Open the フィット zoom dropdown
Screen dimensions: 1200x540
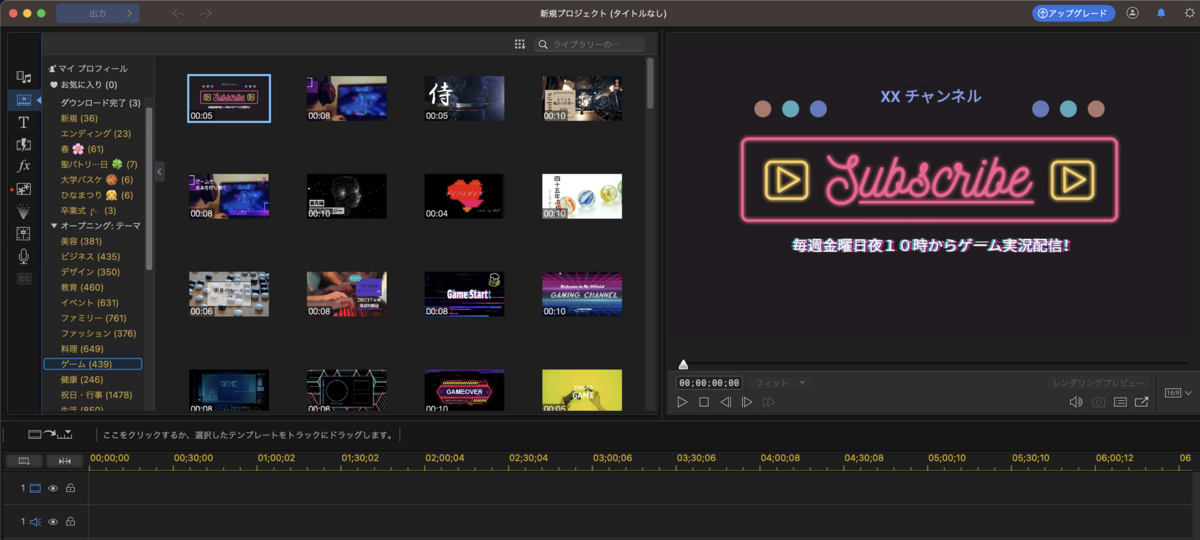pyautogui.click(x=781, y=383)
